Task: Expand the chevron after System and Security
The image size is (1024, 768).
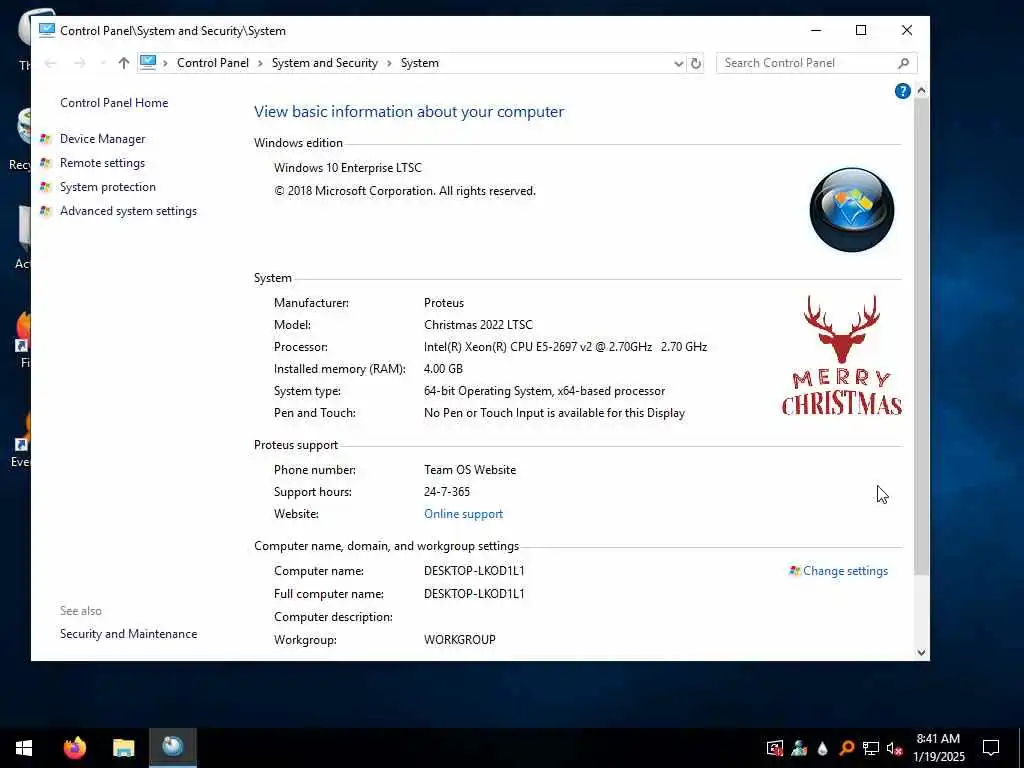Action: coord(389,63)
